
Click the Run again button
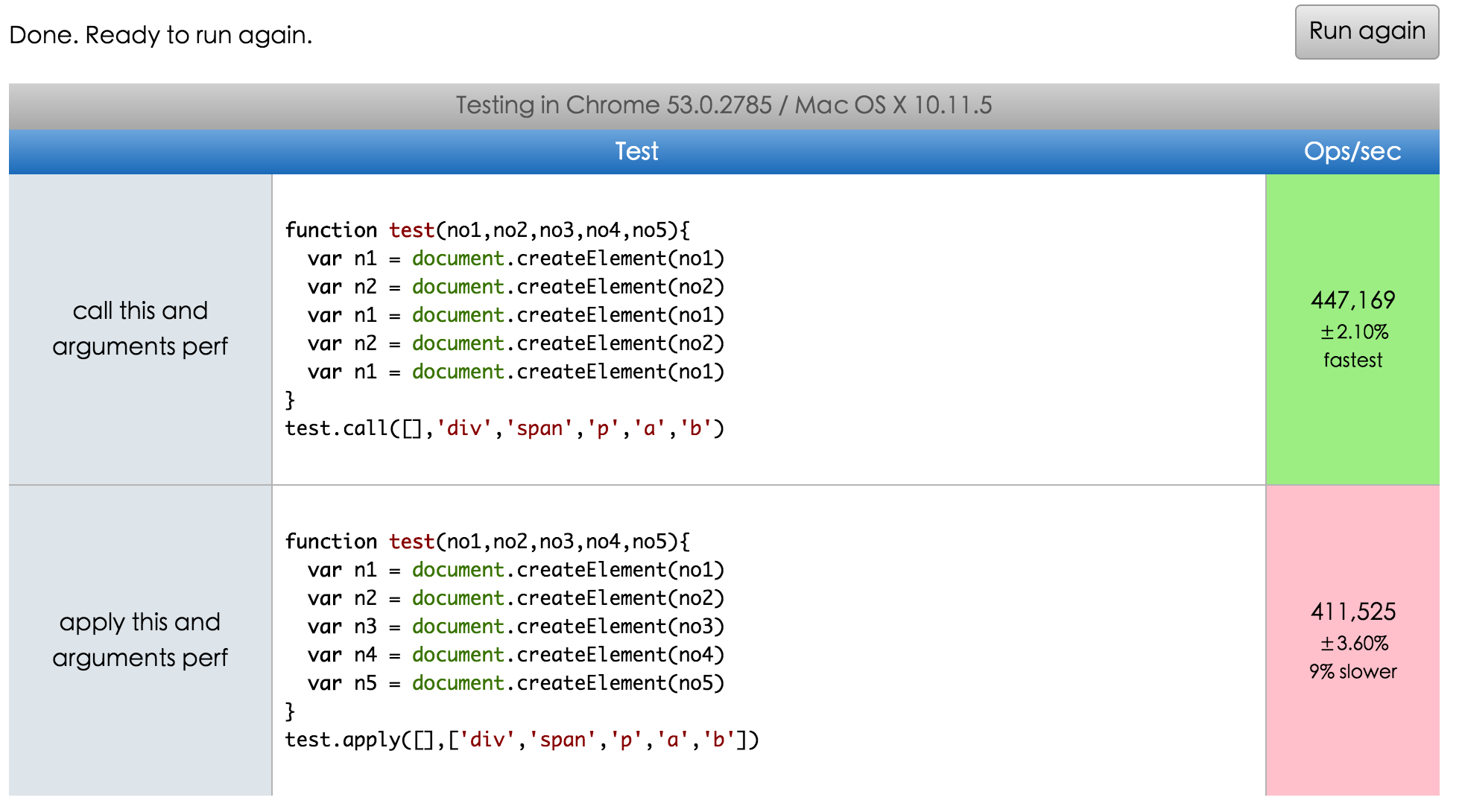coord(1366,32)
